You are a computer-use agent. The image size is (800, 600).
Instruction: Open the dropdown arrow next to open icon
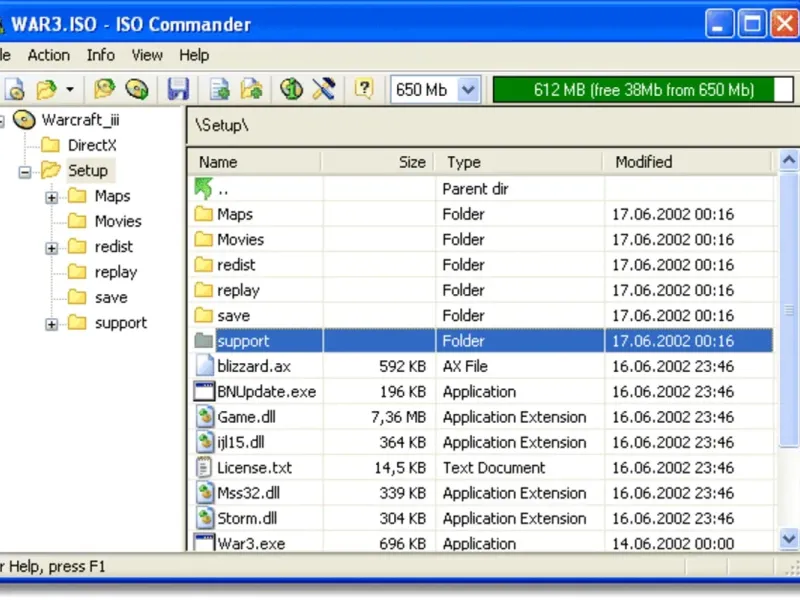click(70, 90)
